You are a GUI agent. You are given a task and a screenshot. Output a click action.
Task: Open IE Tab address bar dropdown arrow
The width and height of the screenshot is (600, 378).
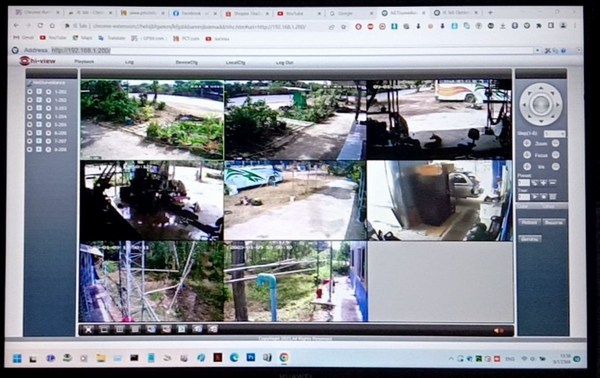point(538,51)
